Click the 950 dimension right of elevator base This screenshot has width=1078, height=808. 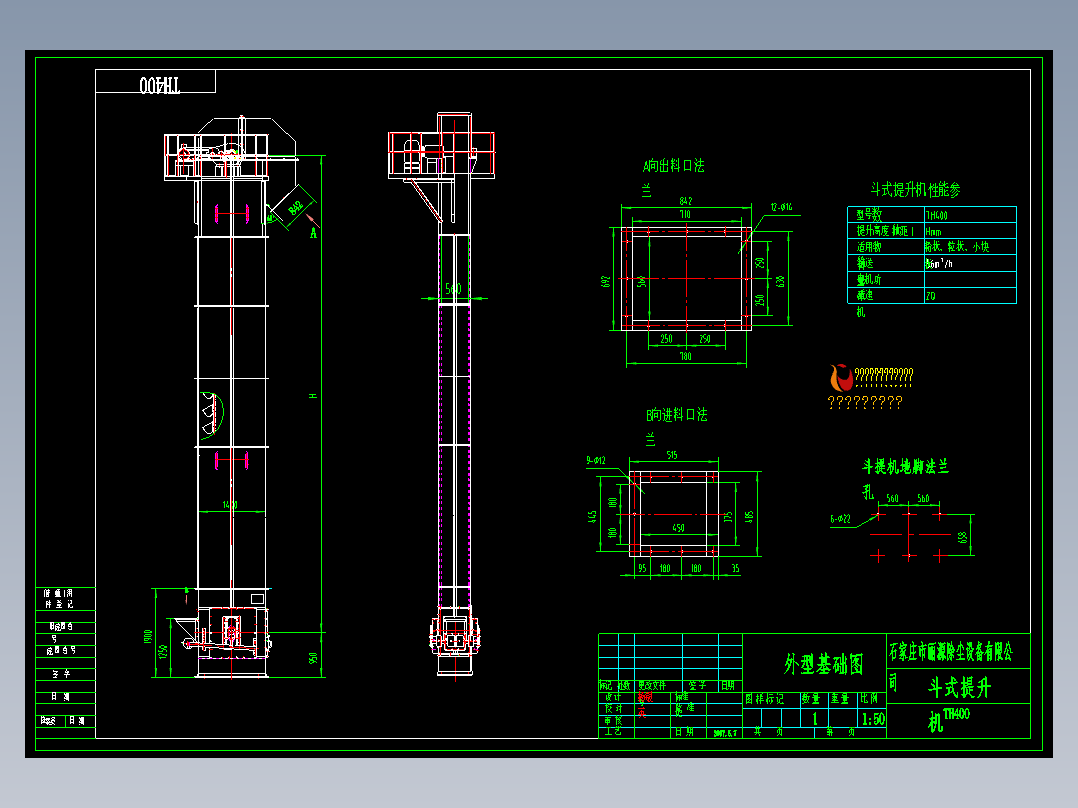[314, 658]
